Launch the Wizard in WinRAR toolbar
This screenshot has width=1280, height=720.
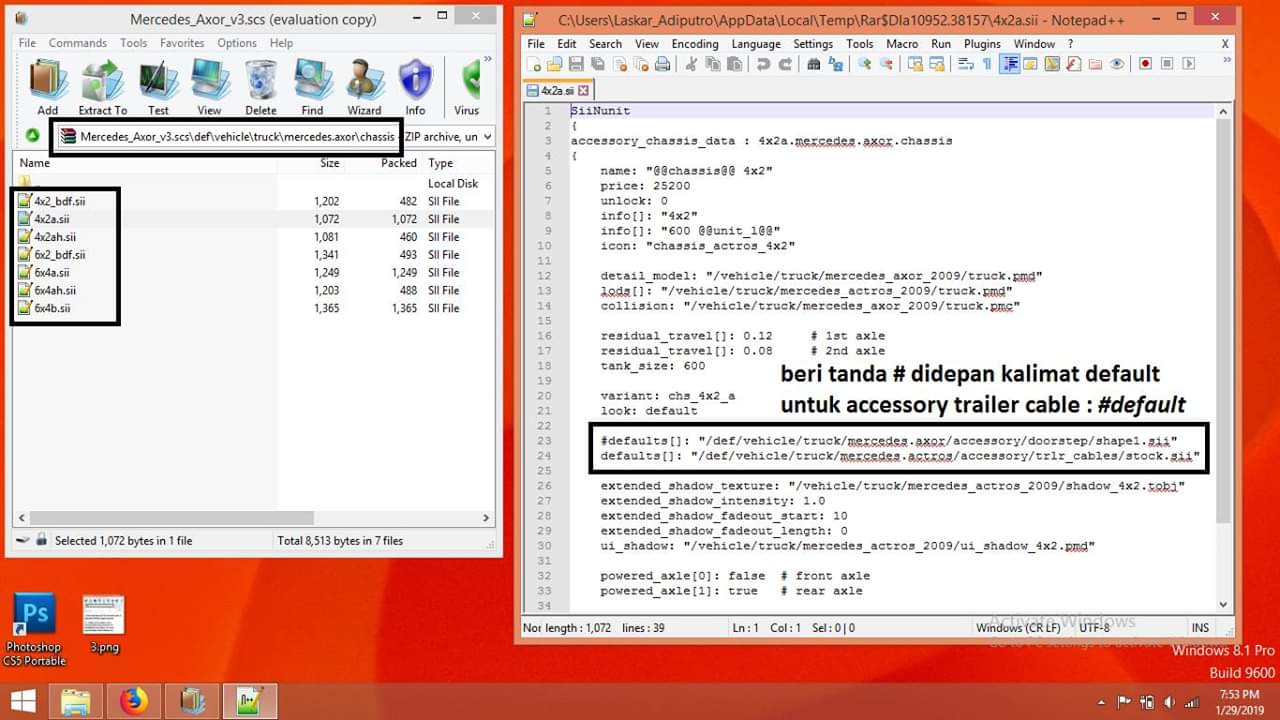[x=364, y=87]
